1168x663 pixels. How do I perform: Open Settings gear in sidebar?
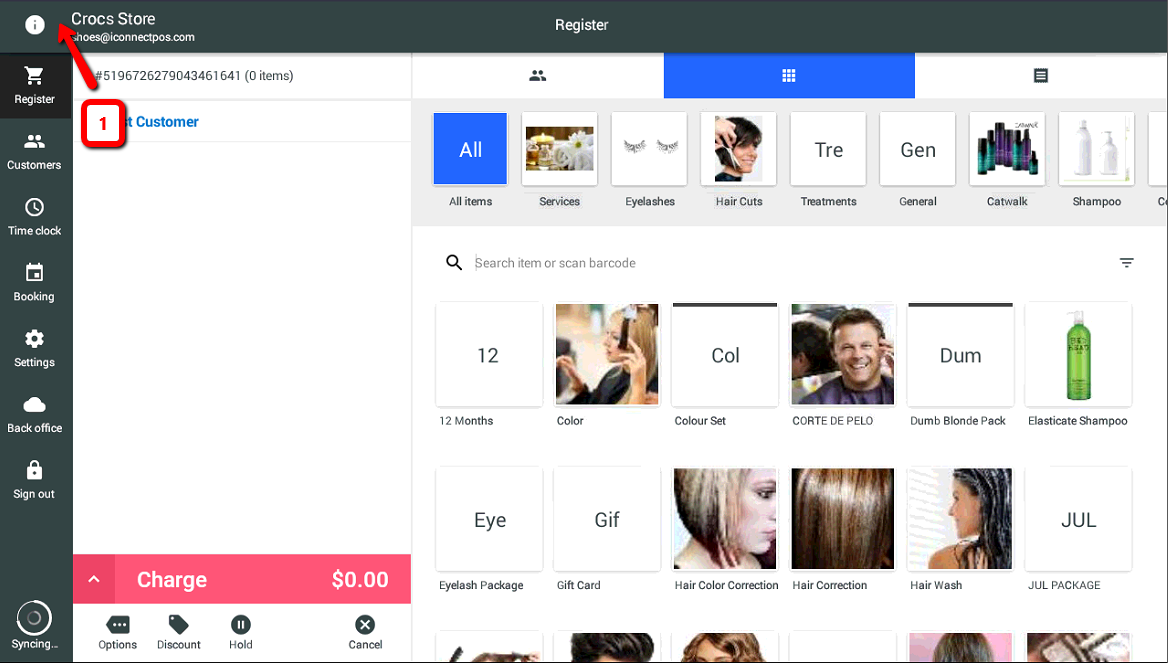coord(34,349)
